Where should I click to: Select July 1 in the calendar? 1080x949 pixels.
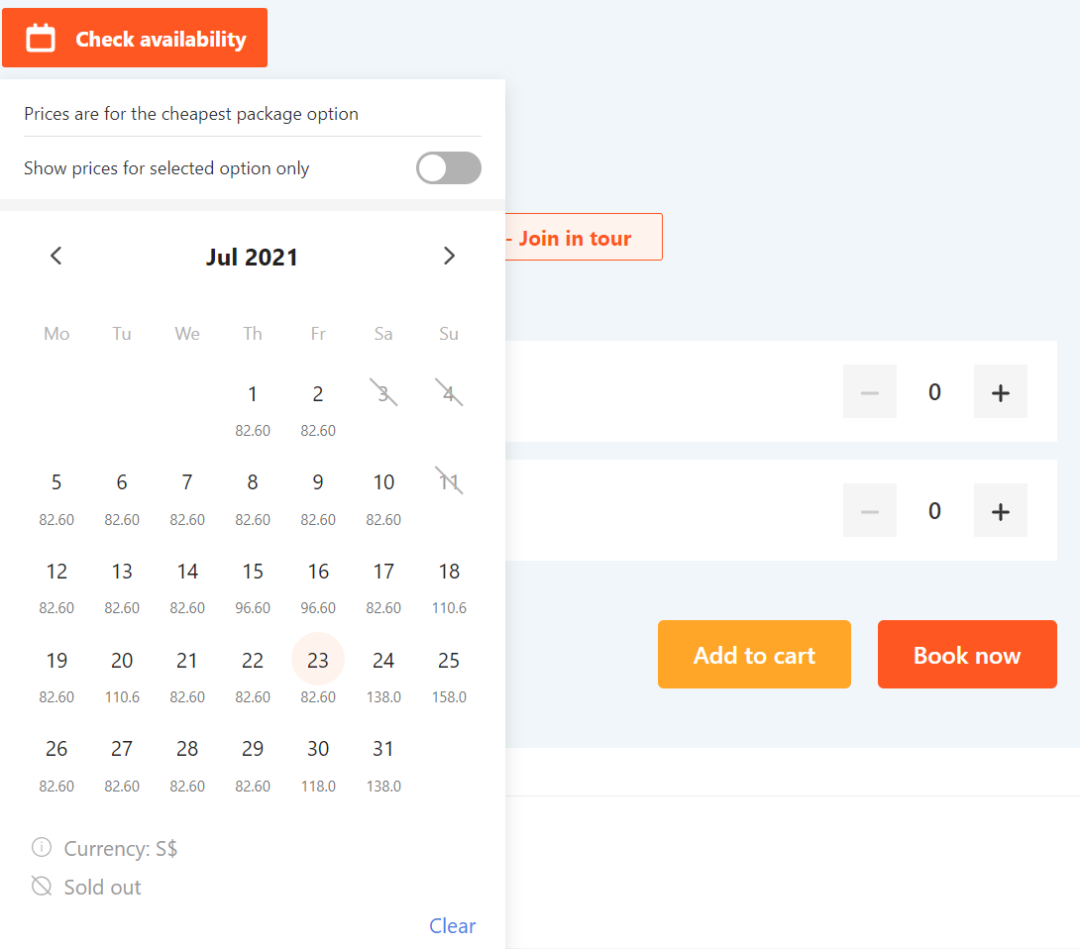[x=253, y=410]
